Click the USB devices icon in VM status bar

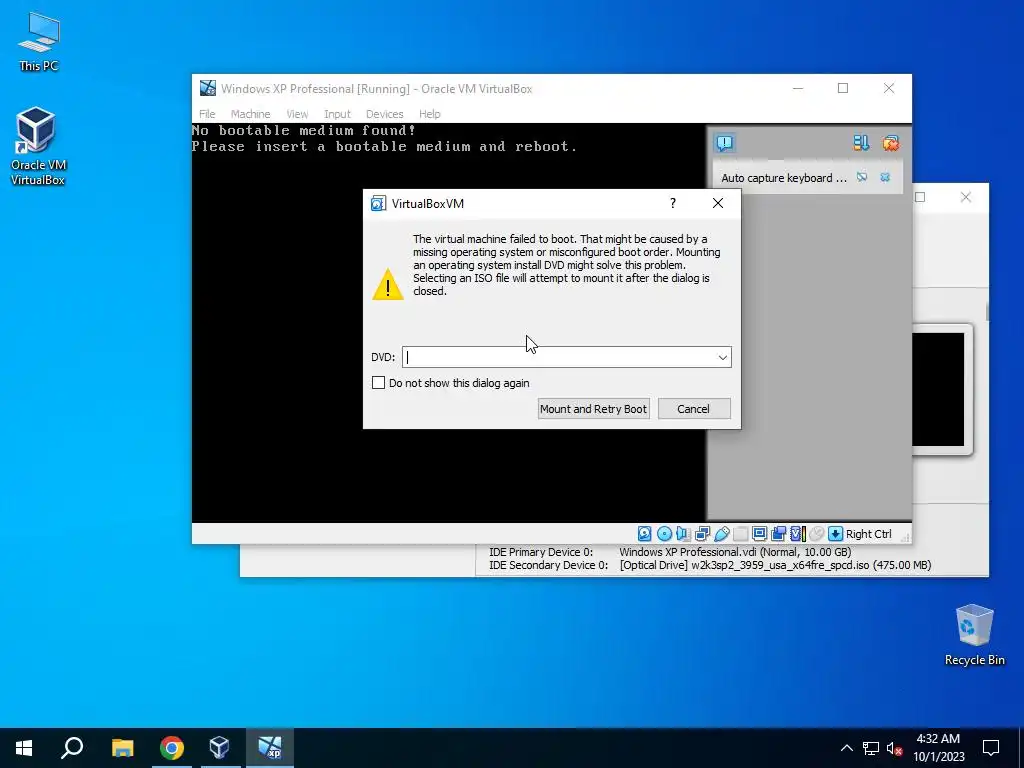pos(722,534)
